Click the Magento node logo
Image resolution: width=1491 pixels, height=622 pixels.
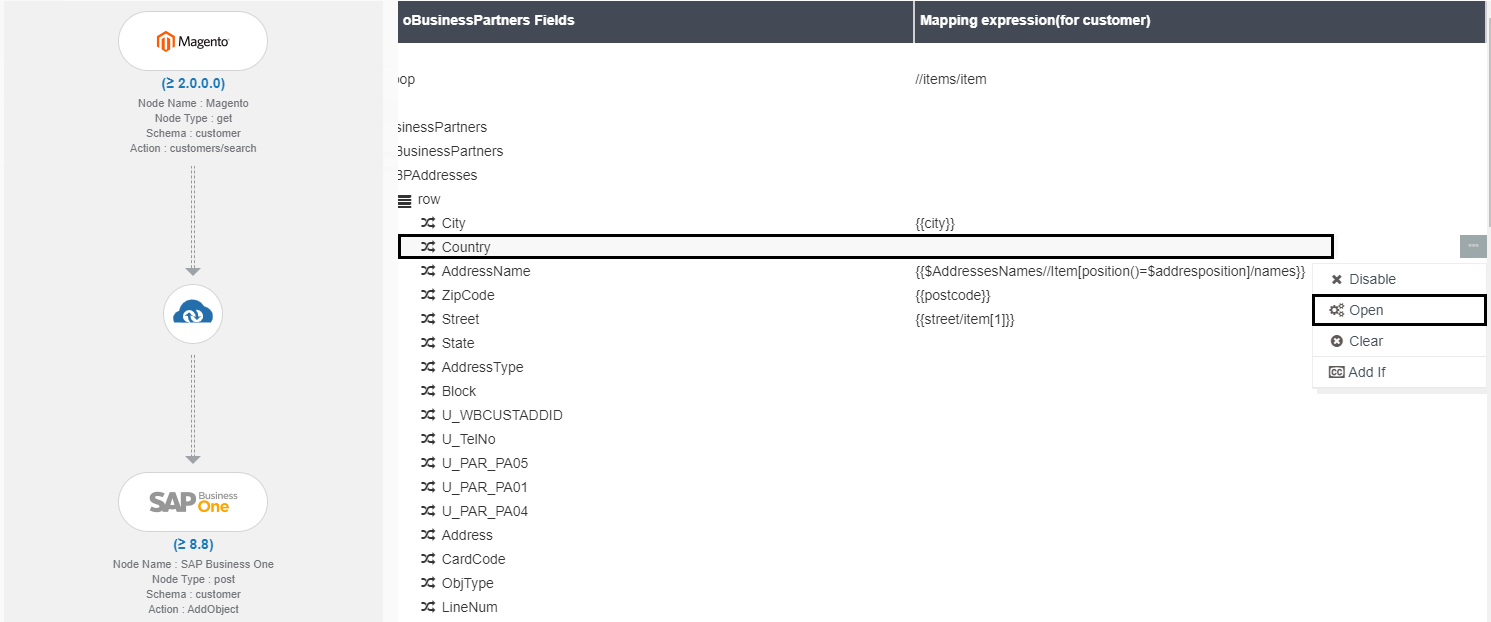[193, 42]
